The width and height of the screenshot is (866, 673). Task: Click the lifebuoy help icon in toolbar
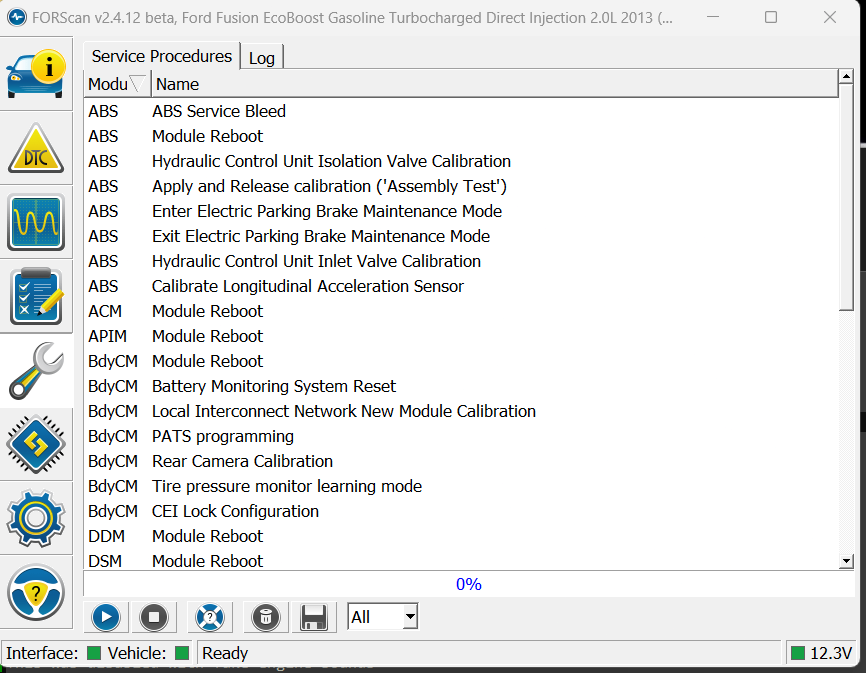210,617
